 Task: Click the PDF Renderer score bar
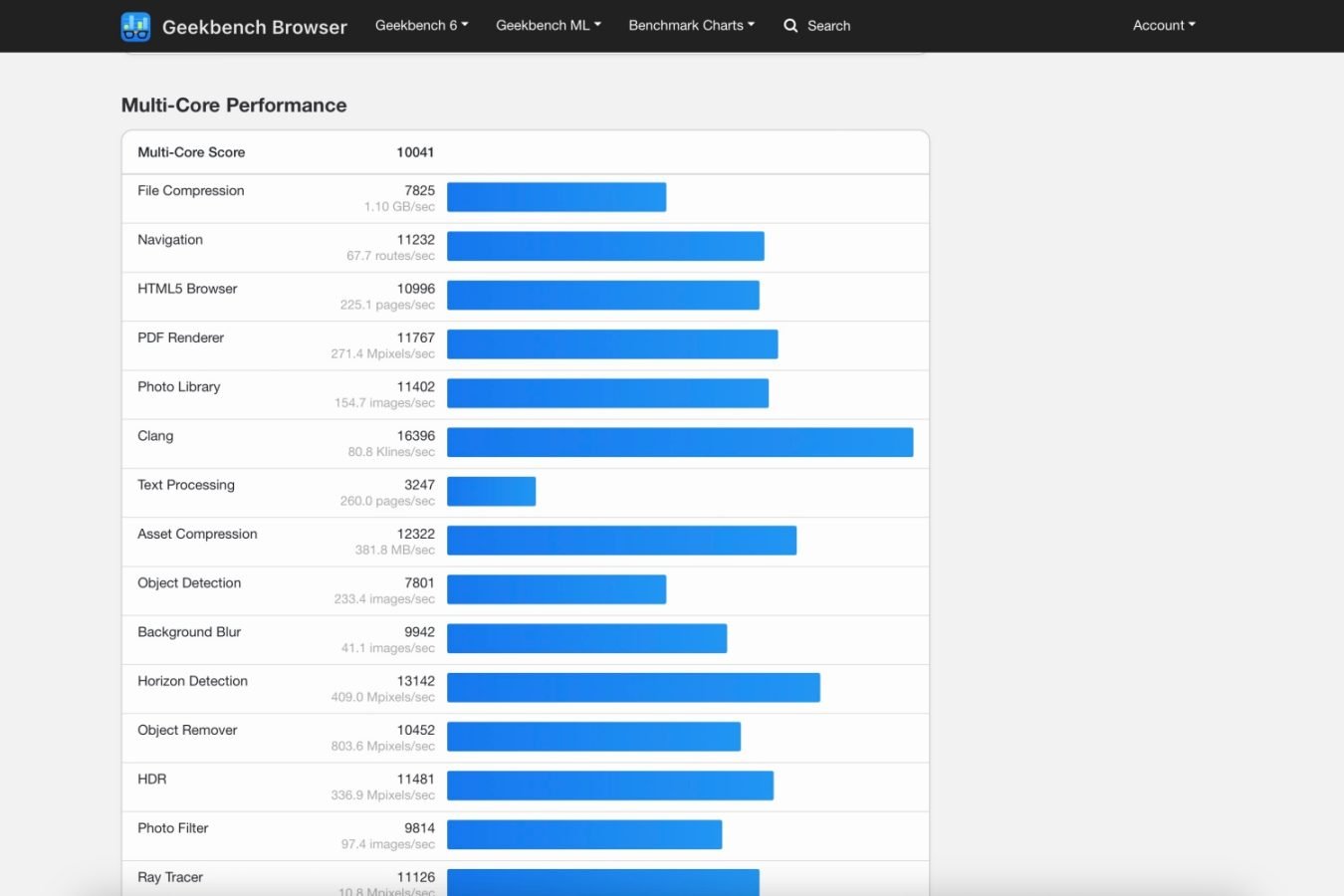point(611,344)
